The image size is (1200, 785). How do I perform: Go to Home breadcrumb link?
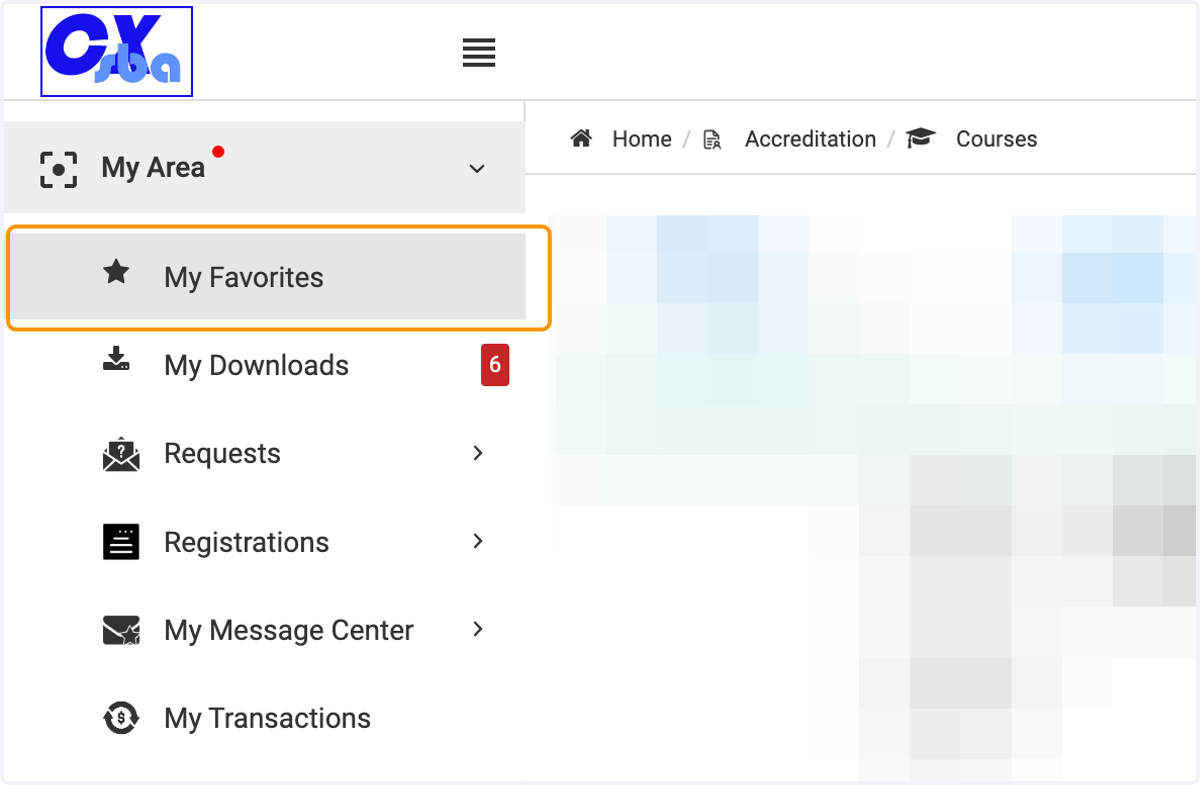642,139
